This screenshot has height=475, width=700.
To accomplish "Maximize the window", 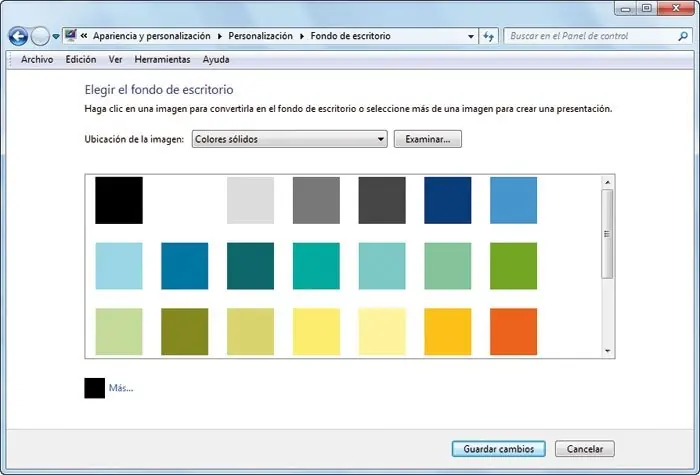I will click(x=647, y=8).
